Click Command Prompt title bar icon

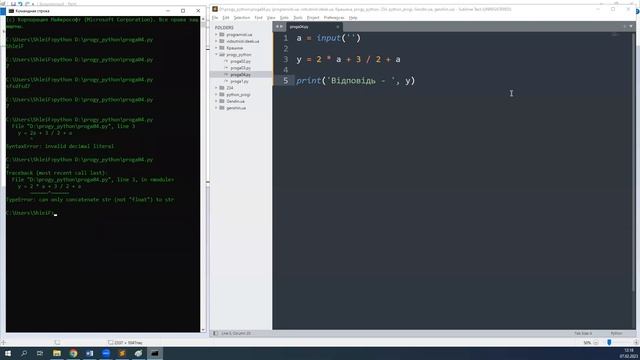11,11
